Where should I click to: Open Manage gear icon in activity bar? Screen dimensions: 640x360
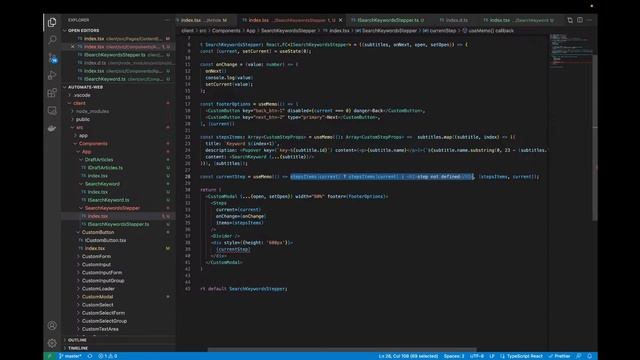[52, 343]
